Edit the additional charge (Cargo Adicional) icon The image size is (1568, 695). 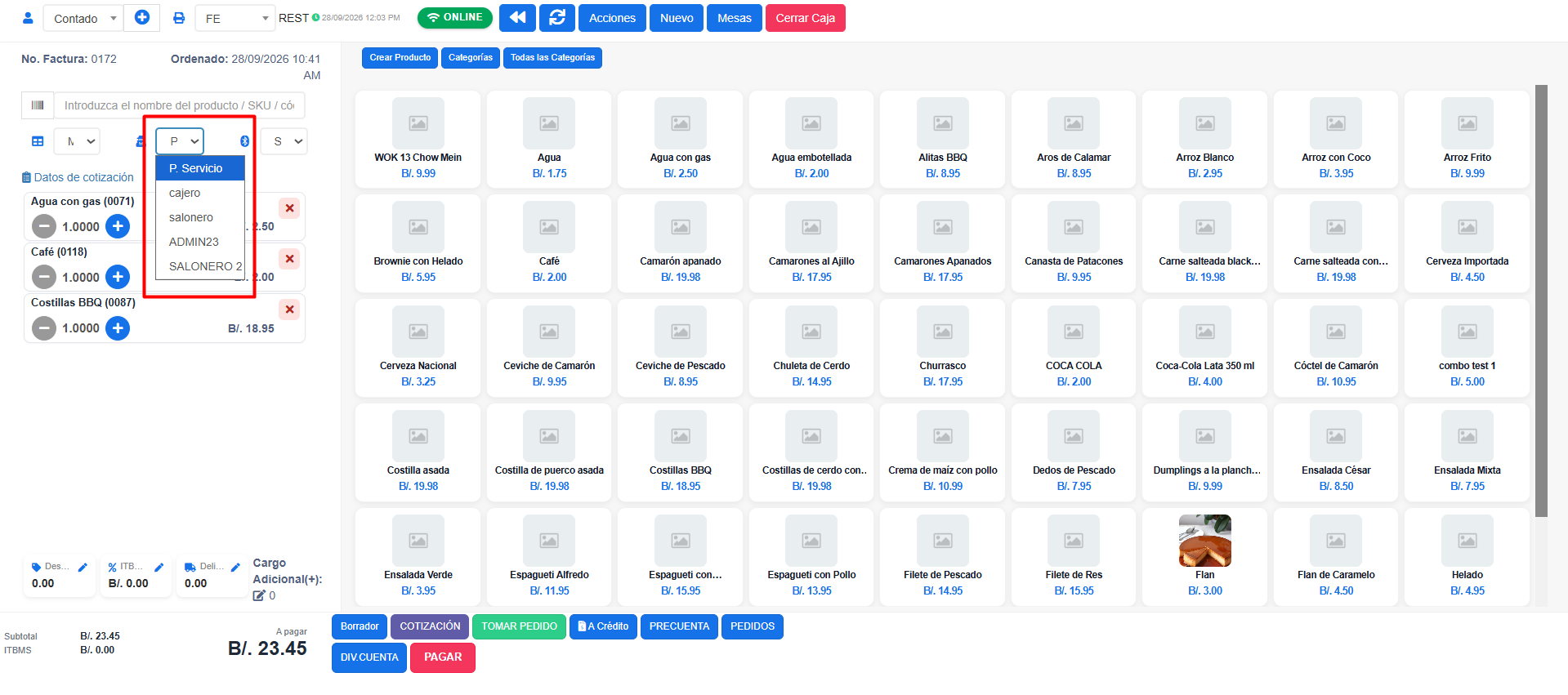click(x=259, y=595)
